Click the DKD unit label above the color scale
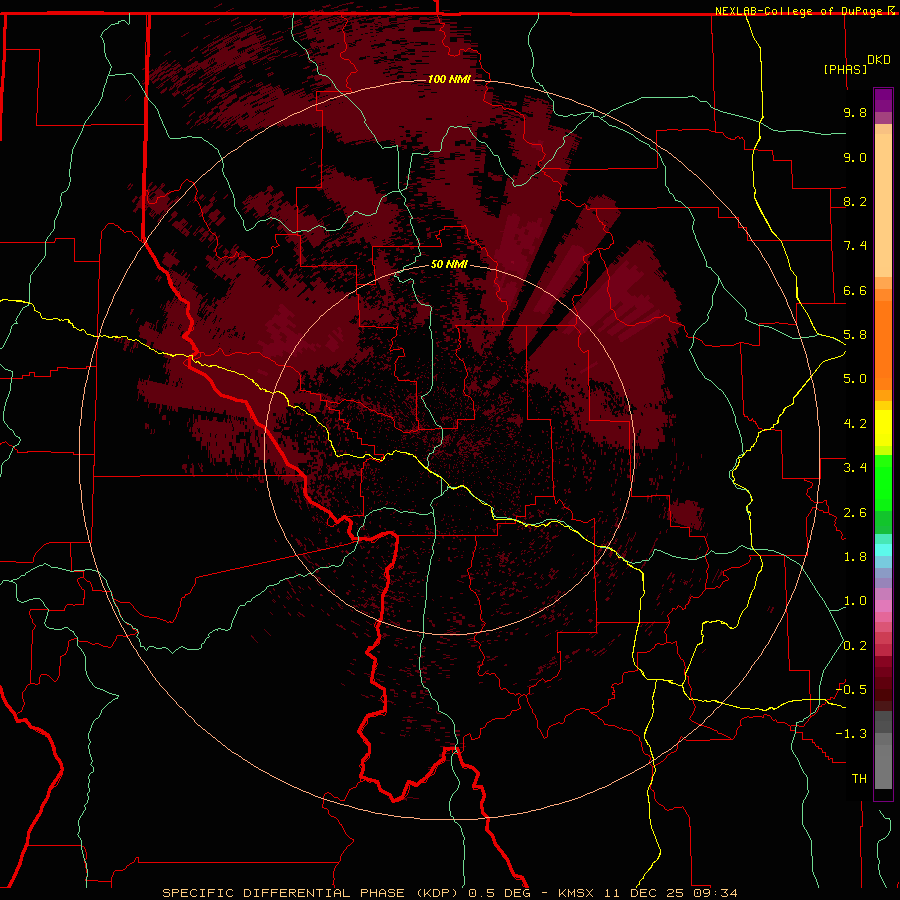The height and width of the screenshot is (900, 900). tap(879, 60)
